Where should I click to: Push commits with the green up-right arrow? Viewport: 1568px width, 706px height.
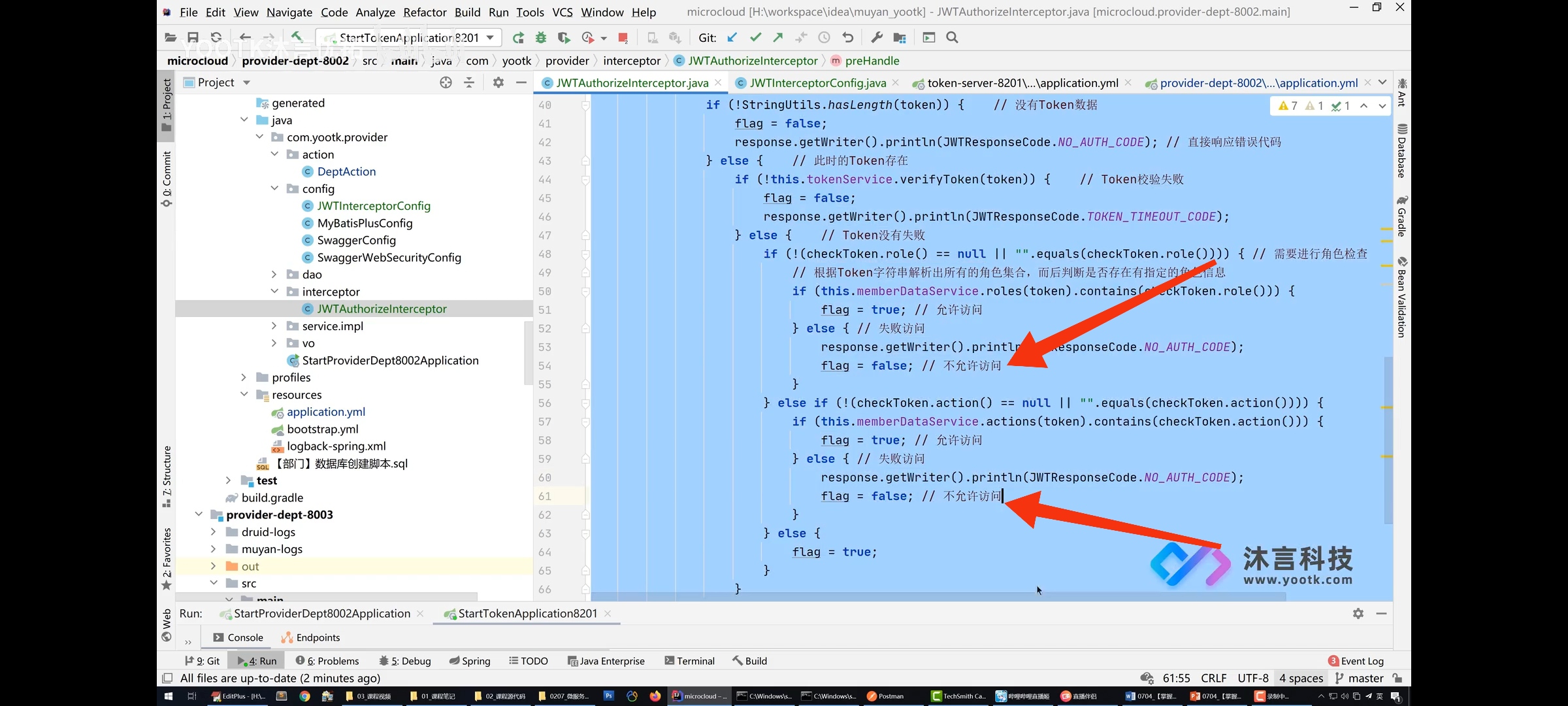pyautogui.click(x=778, y=37)
